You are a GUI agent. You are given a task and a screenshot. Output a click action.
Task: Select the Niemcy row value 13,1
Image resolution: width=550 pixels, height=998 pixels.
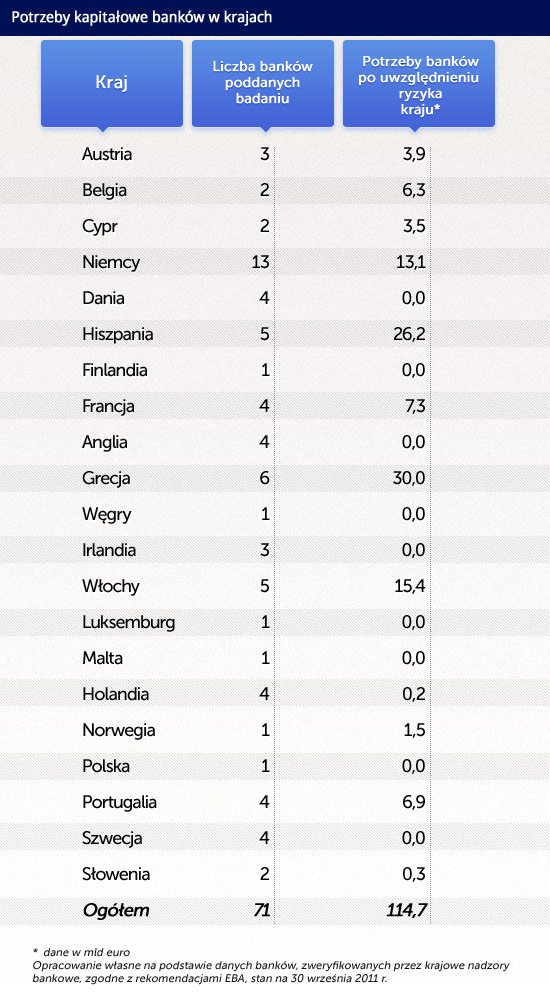tap(409, 262)
